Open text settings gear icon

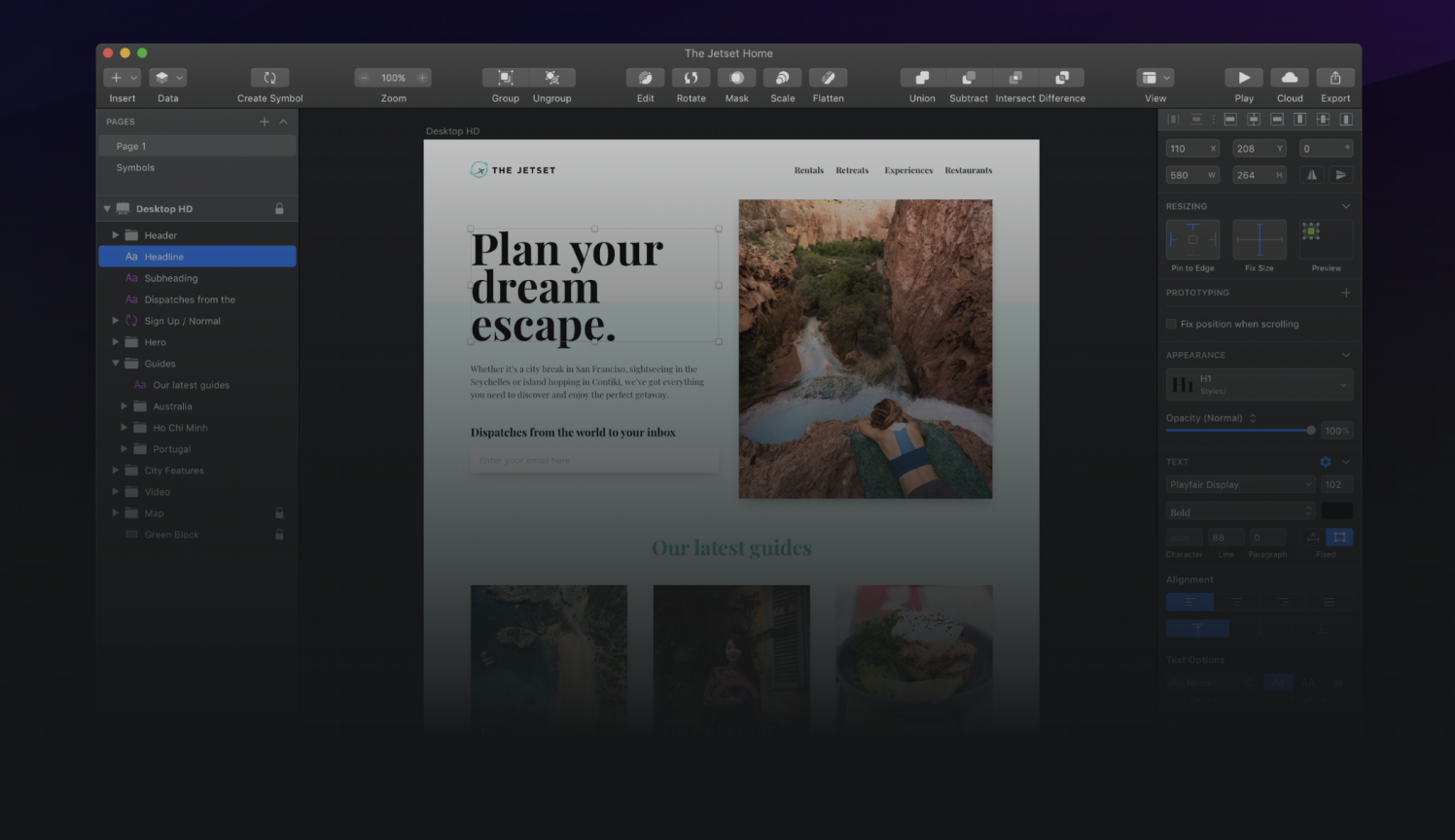point(1325,462)
